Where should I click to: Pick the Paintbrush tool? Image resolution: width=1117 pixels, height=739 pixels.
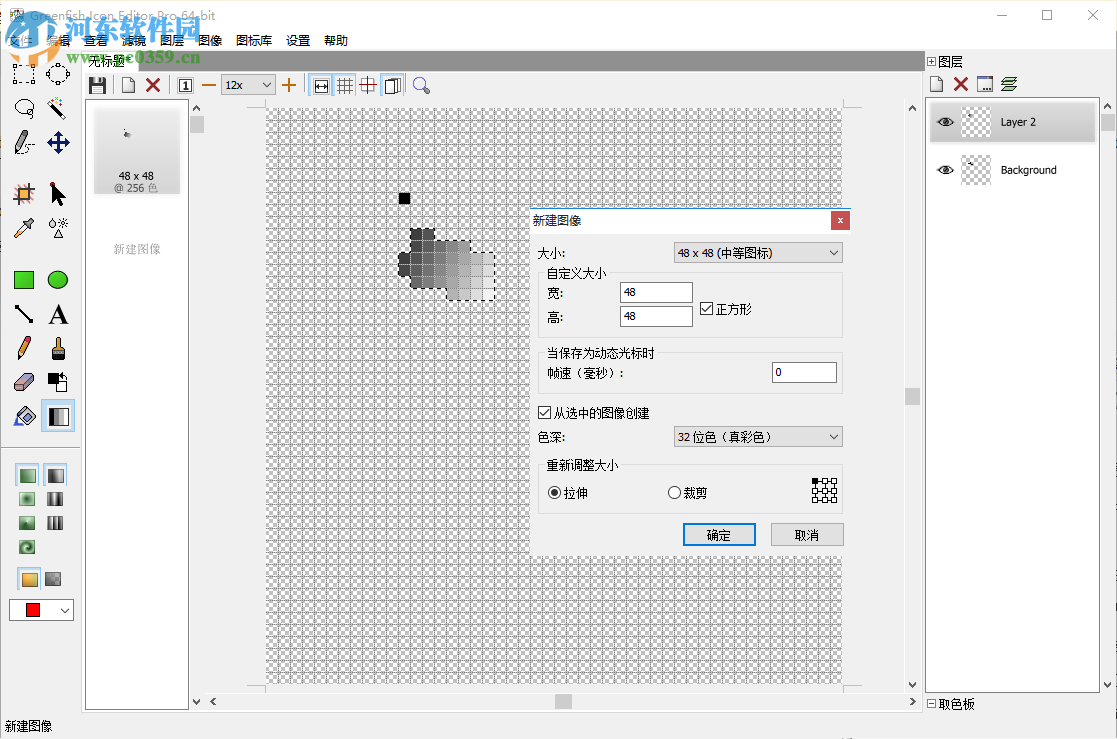(57, 349)
